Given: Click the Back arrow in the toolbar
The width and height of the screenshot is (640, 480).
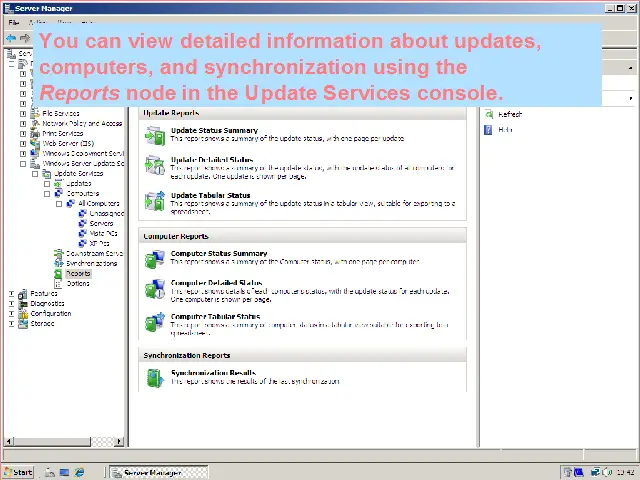Looking at the screenshot, I should coord(11,38).
